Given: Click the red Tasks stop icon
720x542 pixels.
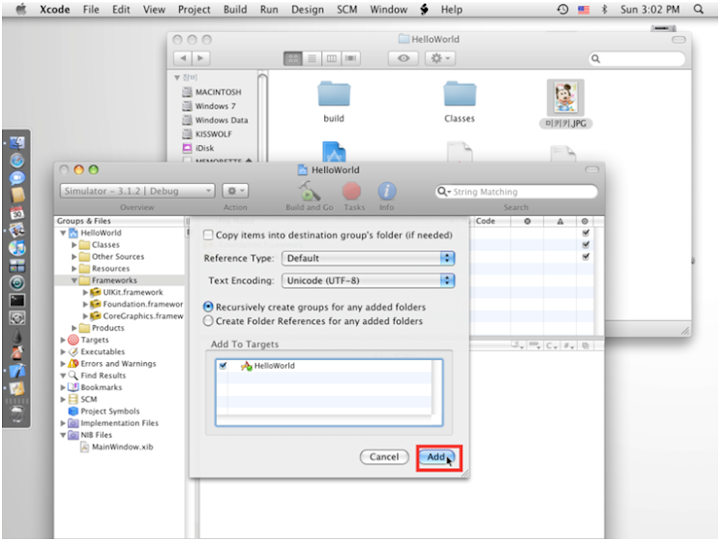Looking at the screenshot, I should (x=352, y=191).
